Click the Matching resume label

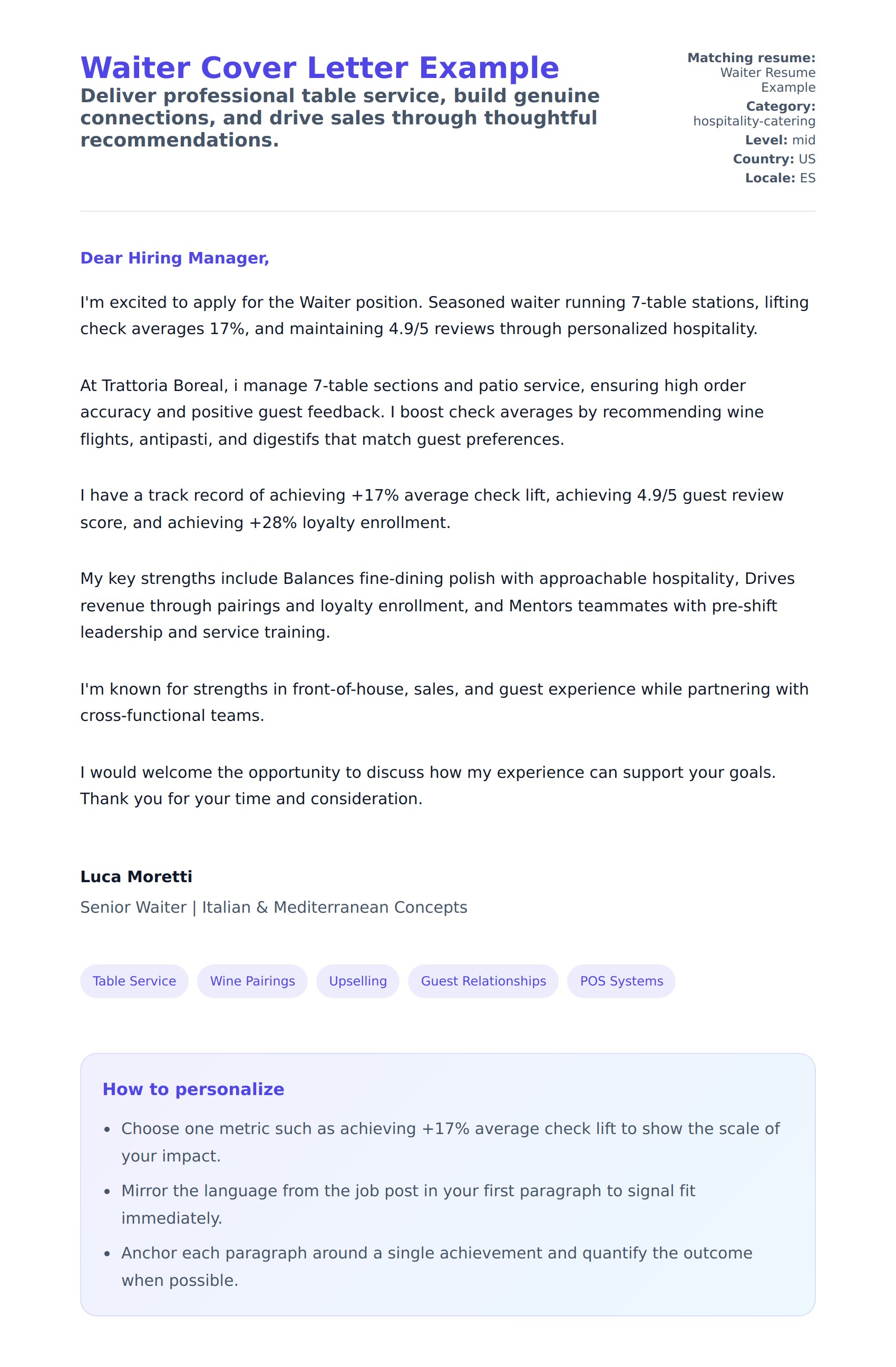(751, 58)
